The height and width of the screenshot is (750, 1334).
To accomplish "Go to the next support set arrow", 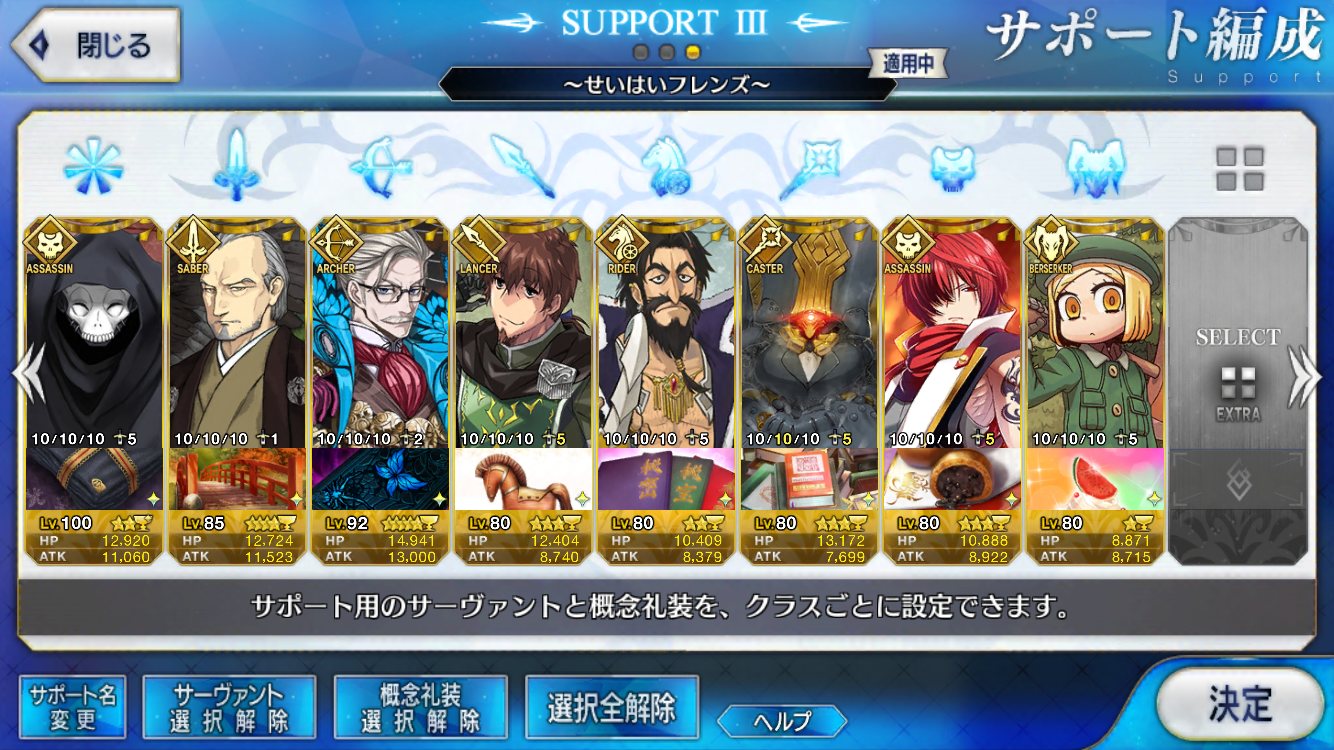I will point(1306,377).
